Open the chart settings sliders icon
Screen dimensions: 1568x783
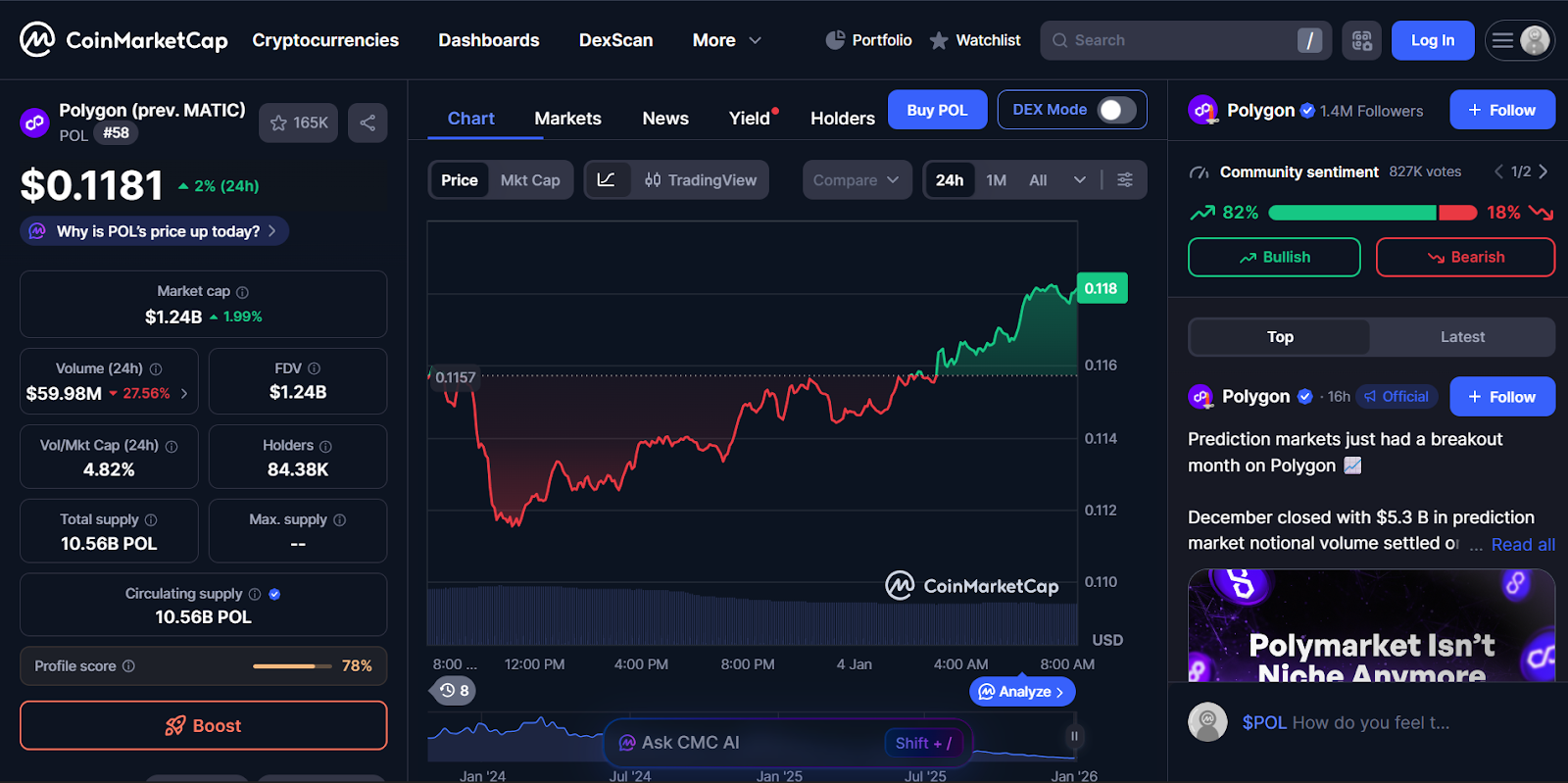coord(1125,180)
